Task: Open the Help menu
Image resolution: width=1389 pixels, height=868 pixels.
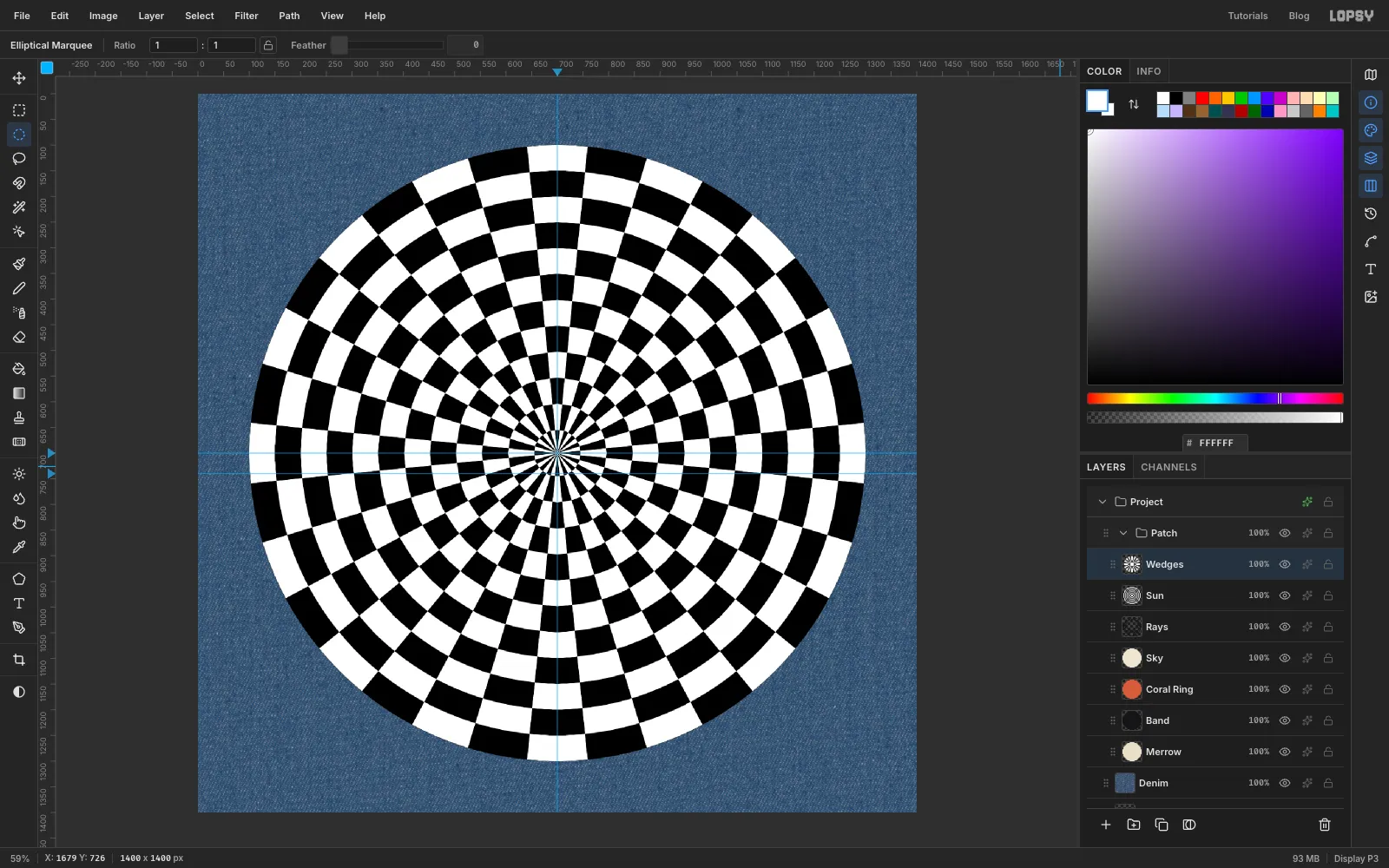Action: (x=375, y=16)
